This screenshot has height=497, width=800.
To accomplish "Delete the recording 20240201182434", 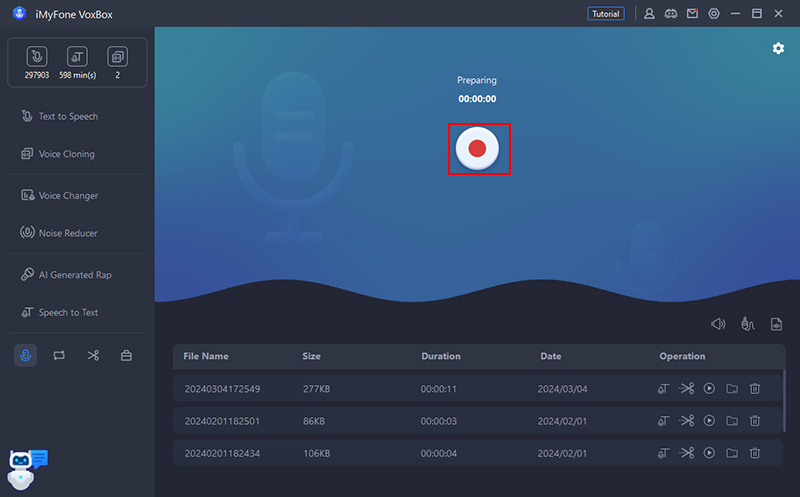I will pyautogui.click(x=755, y=453).
